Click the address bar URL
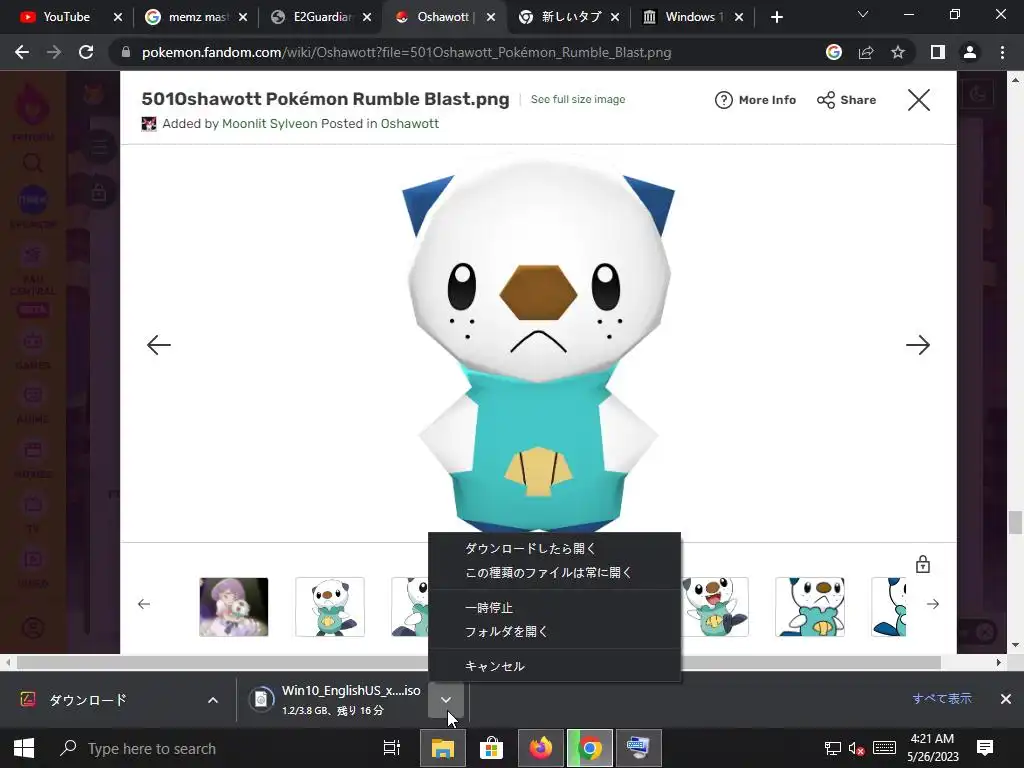The image size is (1024, 768). (x=406, y=52)
